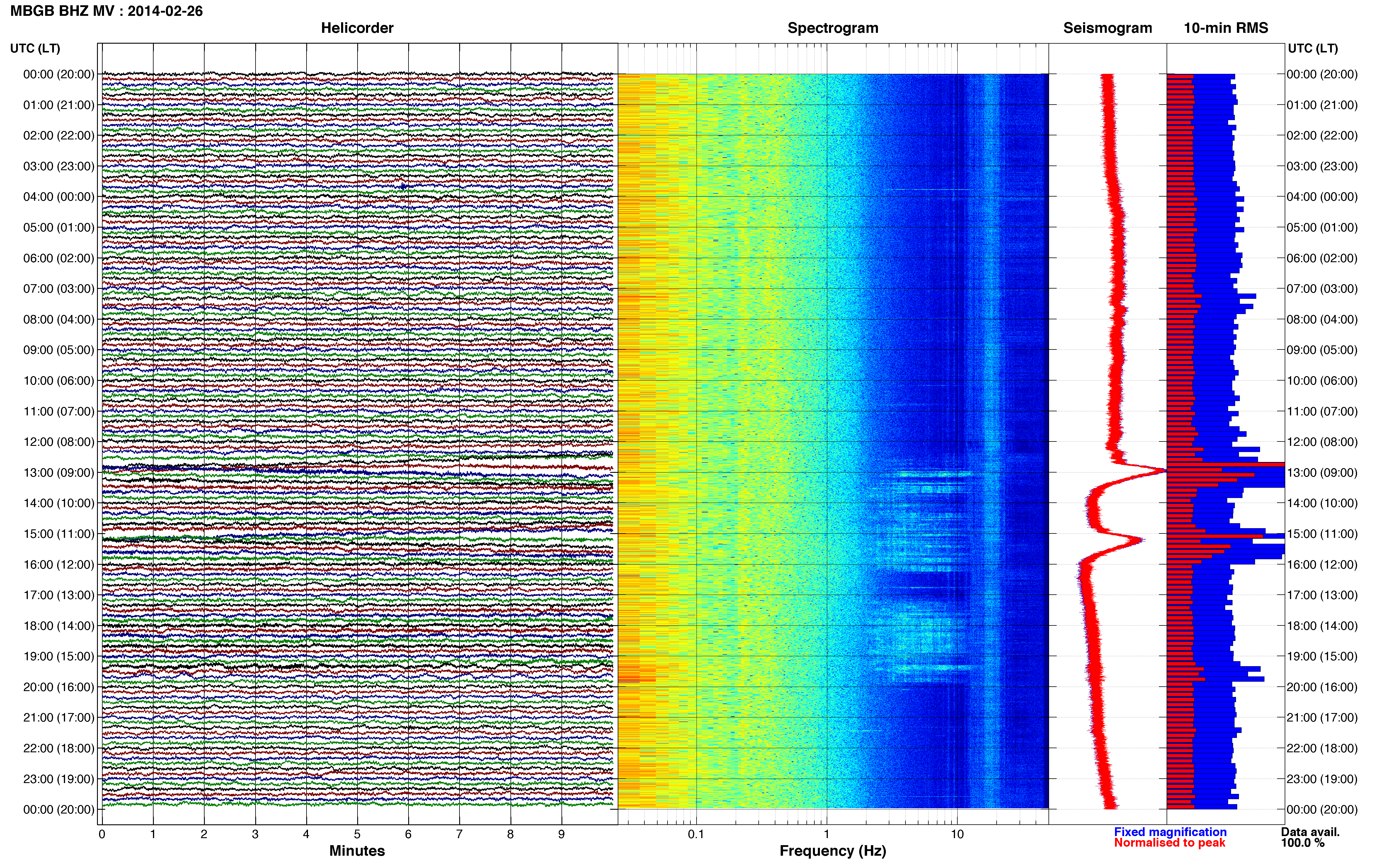Viewport: 1389px width, 868px height.
Task: Select the Helicorder panel heading
Action: pyautogui.click(x=357, y=28)
